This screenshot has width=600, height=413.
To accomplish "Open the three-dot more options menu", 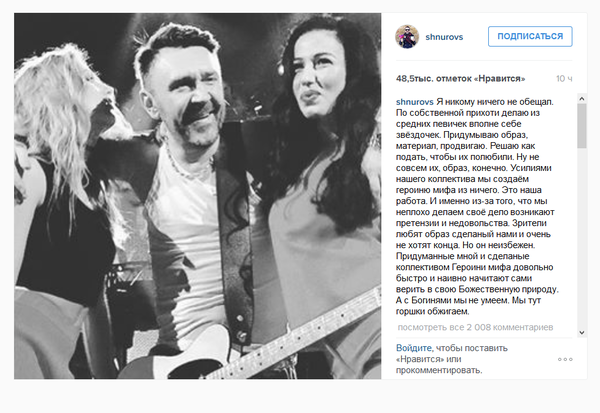I will [565, 359].
